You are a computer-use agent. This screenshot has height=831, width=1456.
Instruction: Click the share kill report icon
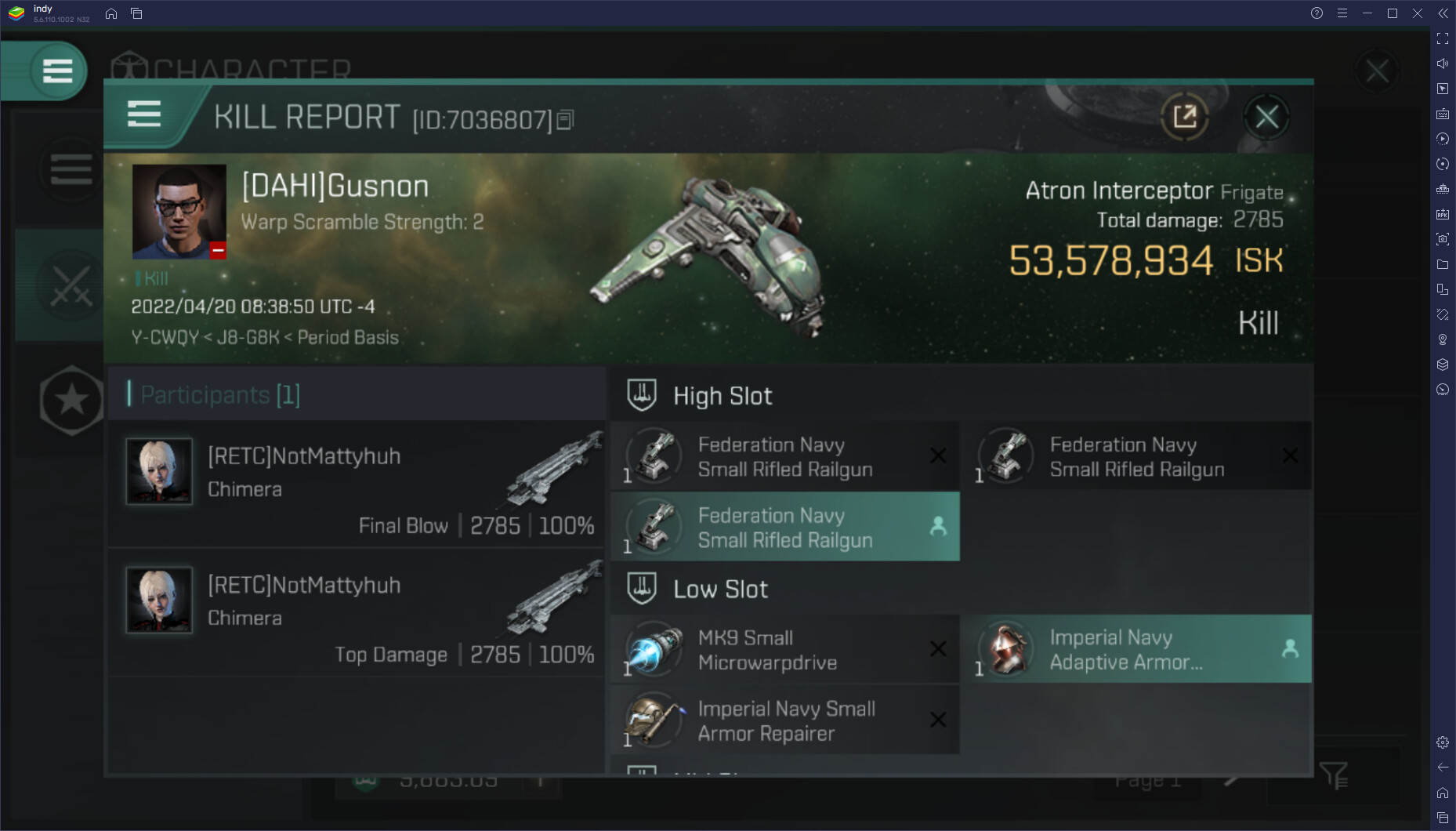[1184, 118]
